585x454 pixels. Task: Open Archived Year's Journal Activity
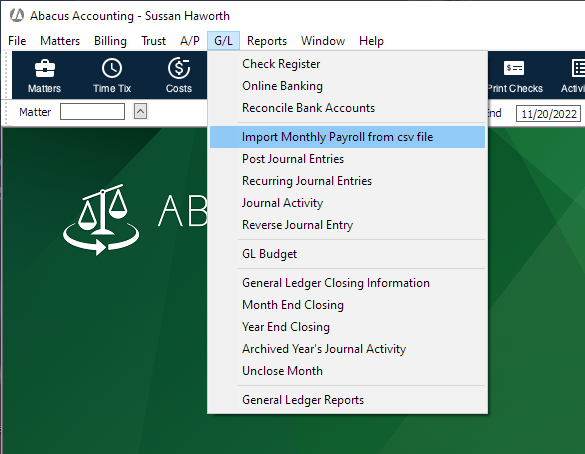347,349
